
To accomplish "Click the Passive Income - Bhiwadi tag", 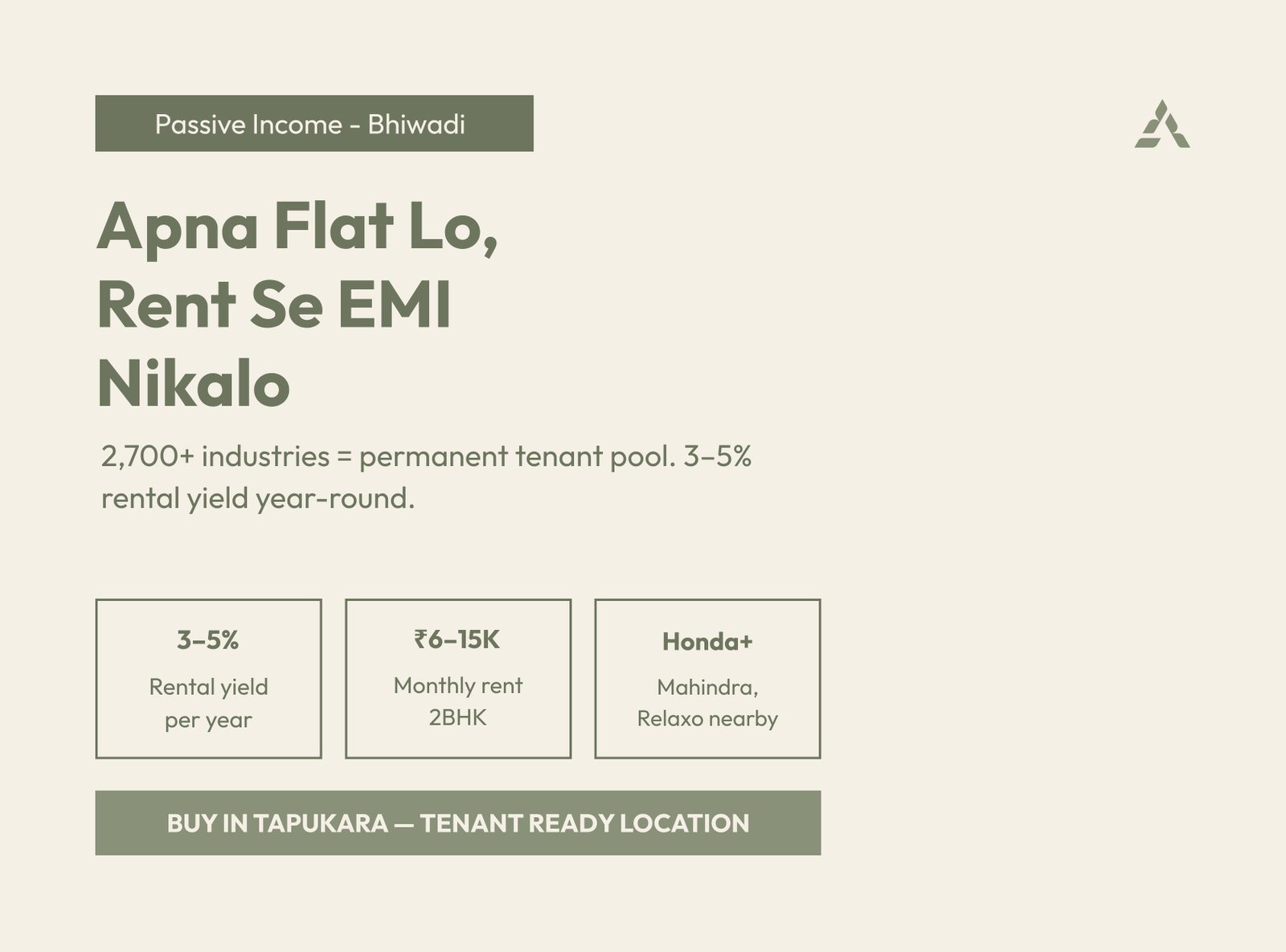I will [313, 124].
